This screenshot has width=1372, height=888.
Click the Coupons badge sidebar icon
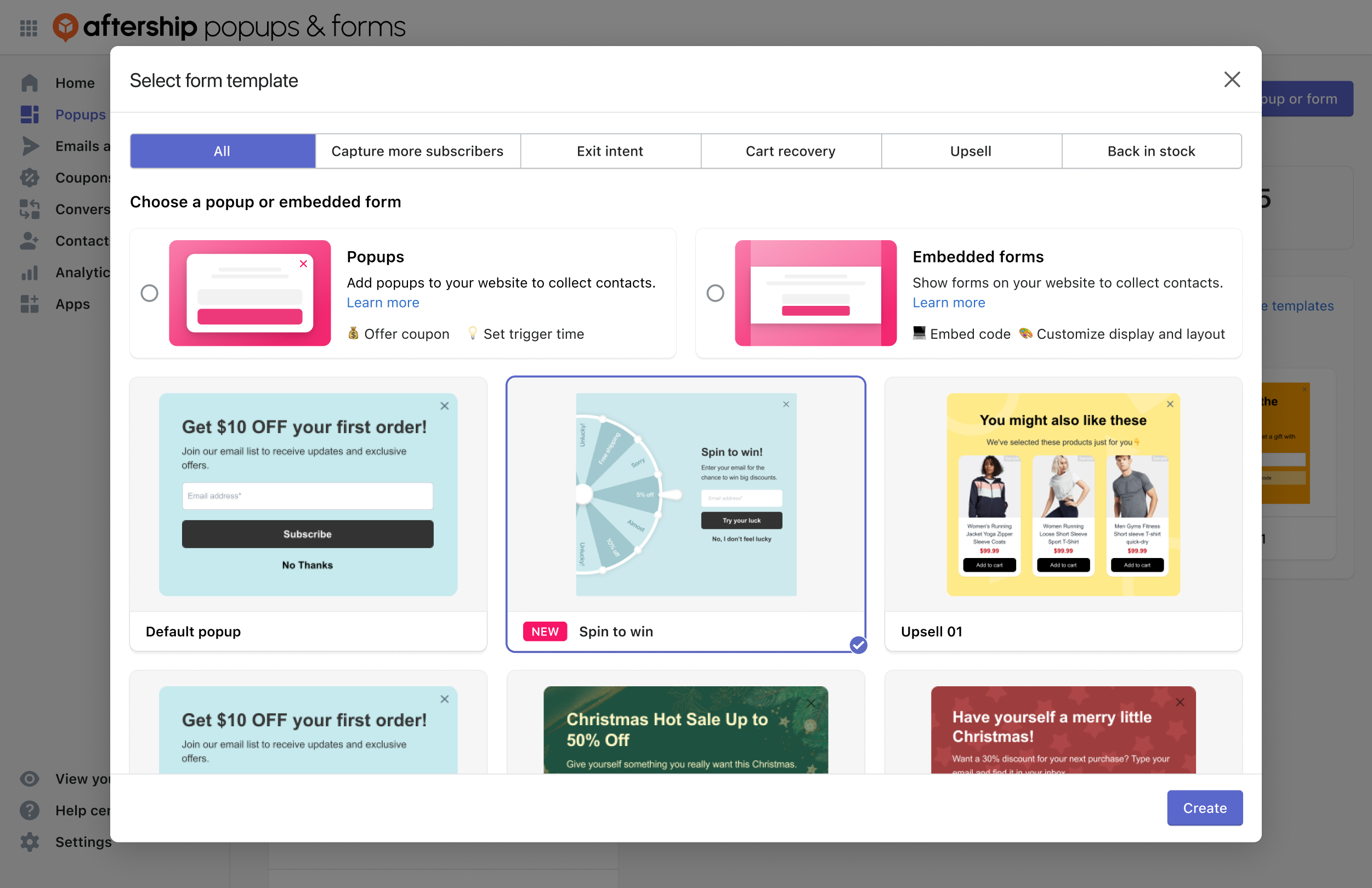pos(30,178)
